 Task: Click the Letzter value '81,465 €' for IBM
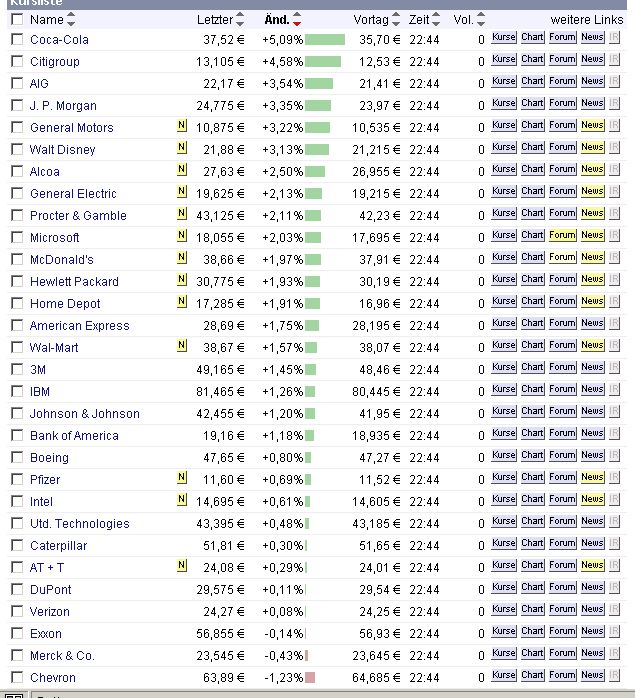click(x=220, y=392)
